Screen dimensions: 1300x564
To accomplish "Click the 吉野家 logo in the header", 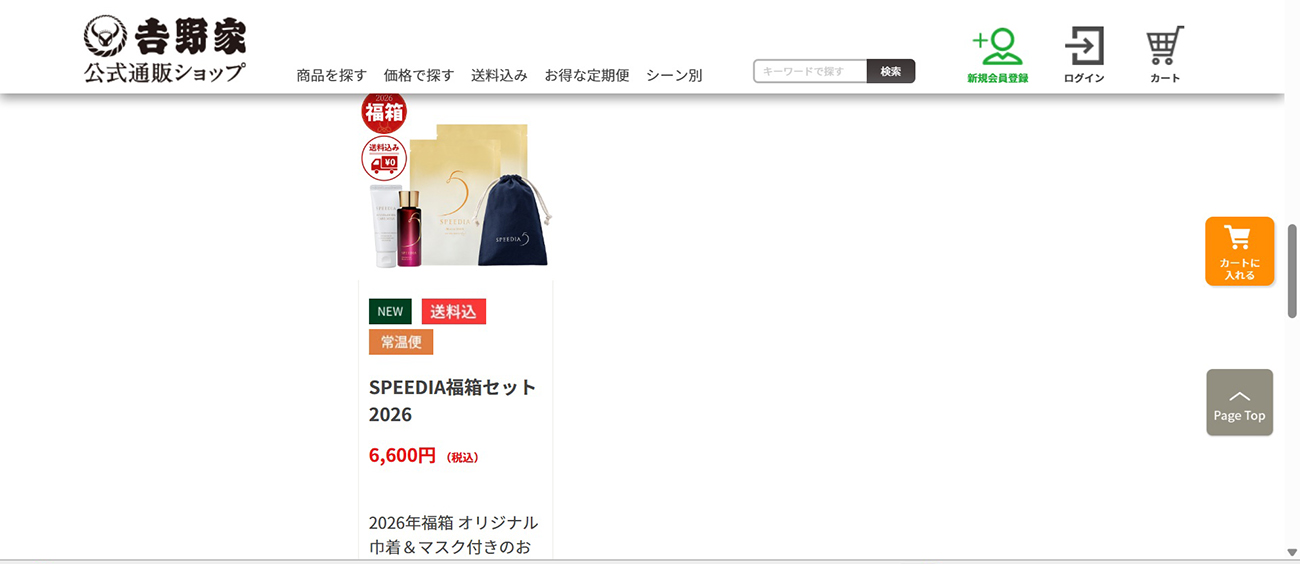I will tap(165, 50).
